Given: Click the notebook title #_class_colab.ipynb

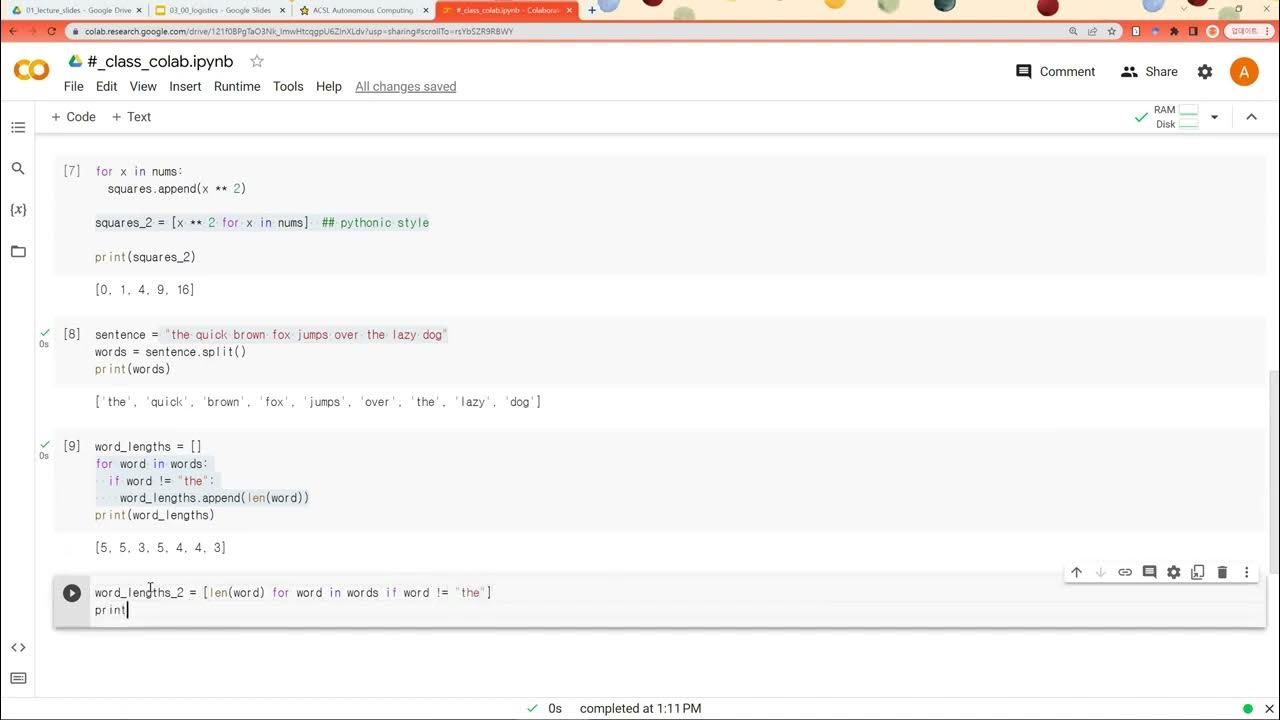Looking at the screenshot, I should click(x=161, y=61).
